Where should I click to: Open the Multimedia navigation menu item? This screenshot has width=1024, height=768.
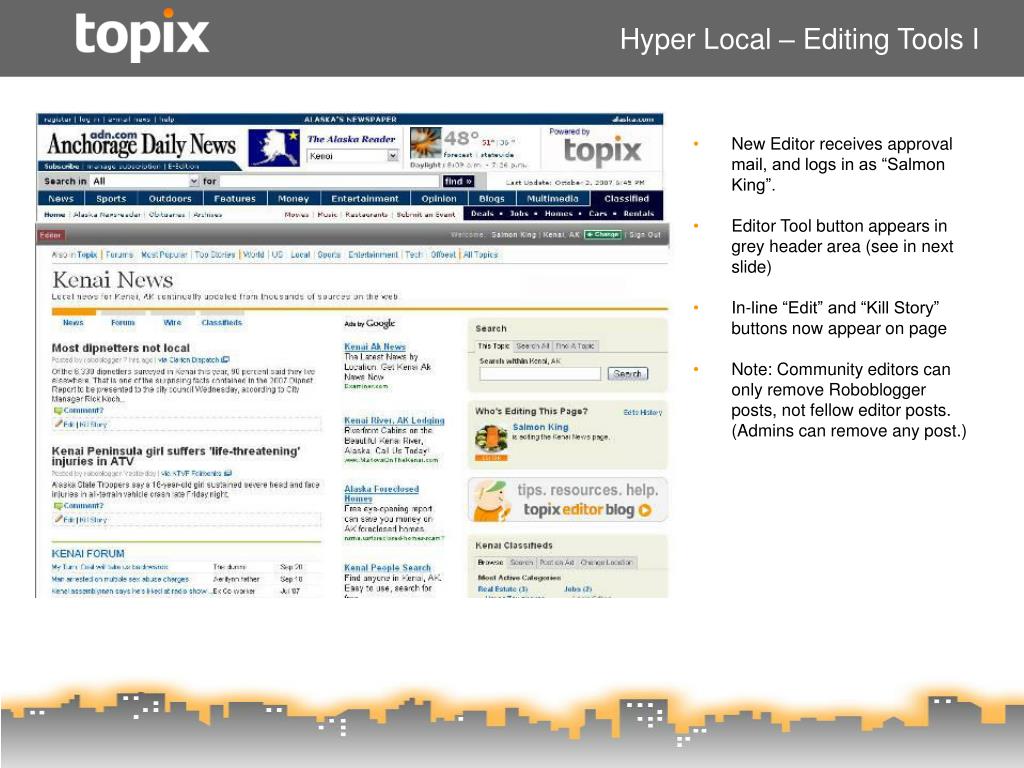pyautogui.click(x=552, y=199)
